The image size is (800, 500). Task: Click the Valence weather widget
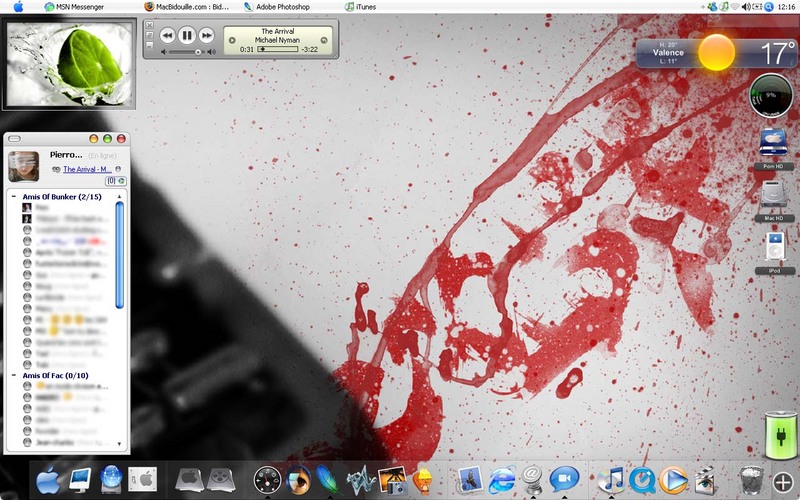[x=716, y=53]
